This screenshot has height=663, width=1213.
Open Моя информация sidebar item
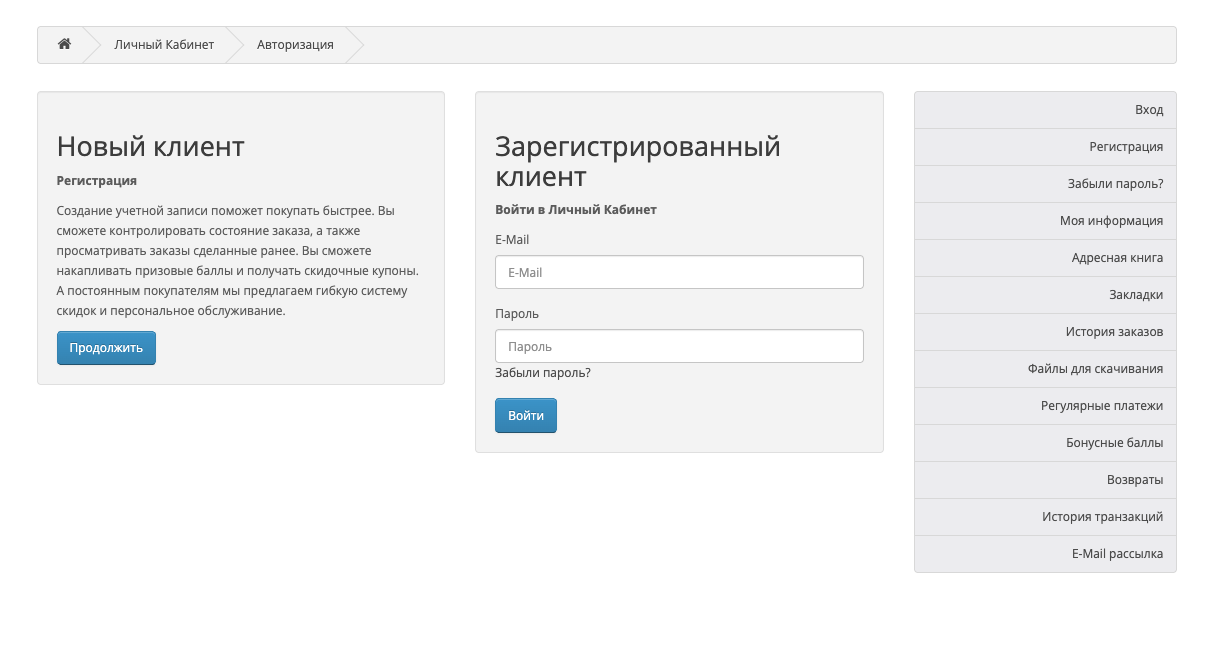click(1111, 221)
